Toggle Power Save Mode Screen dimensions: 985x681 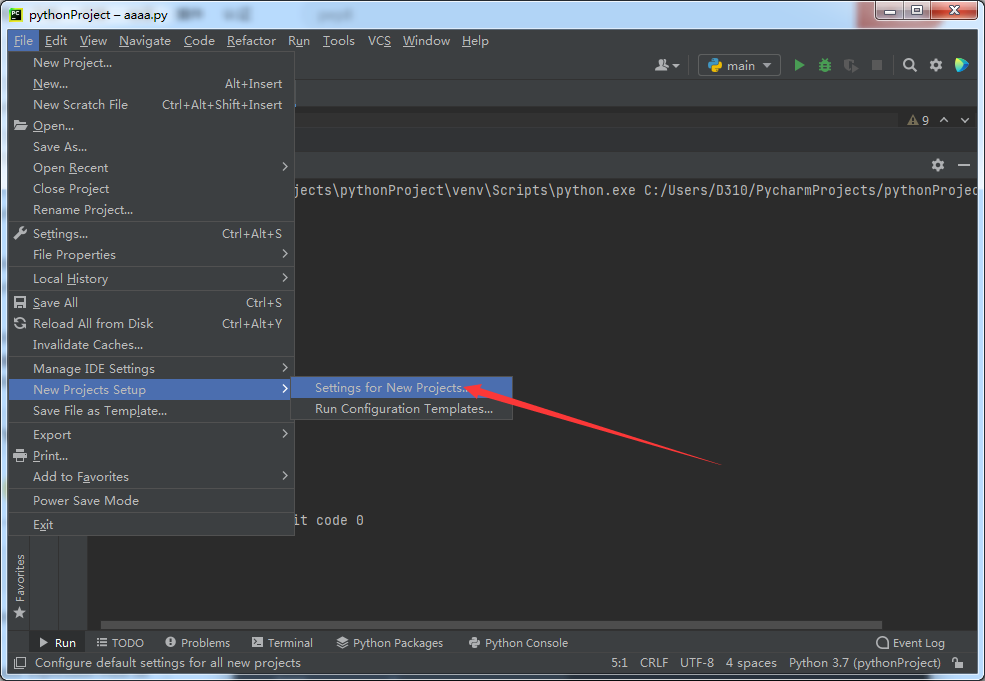click(151, 501)
